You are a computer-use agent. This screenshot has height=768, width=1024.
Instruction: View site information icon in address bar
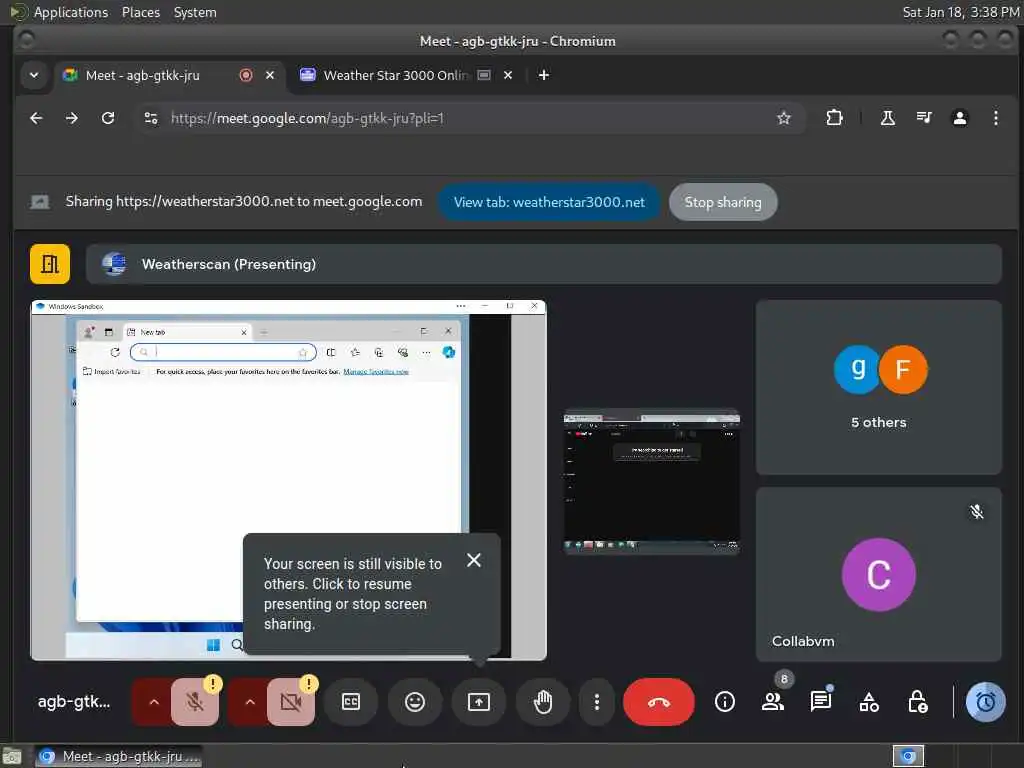[151, 118]
